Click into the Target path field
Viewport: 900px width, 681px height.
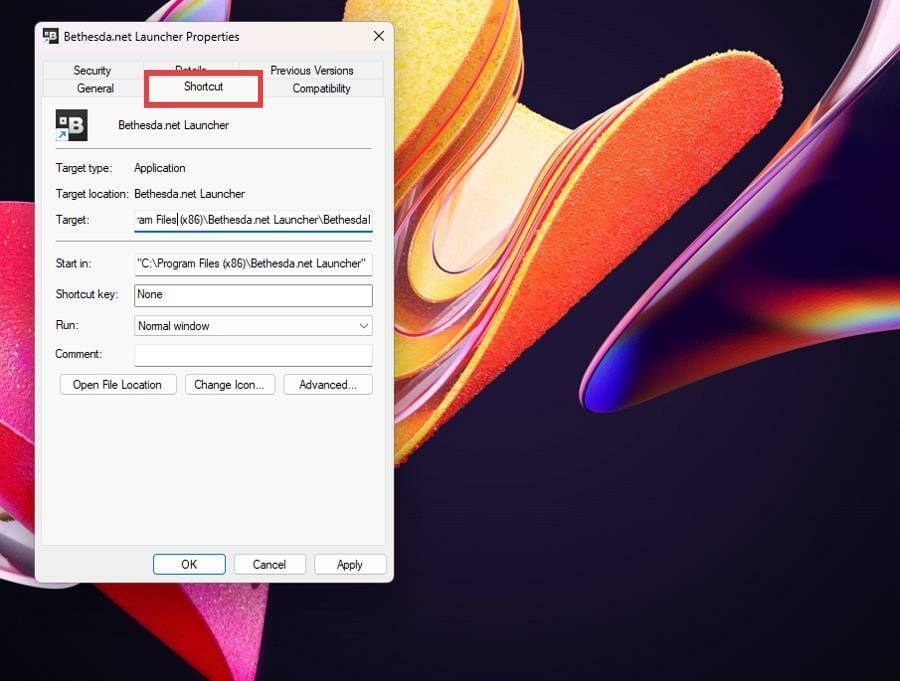click(253, 220)
